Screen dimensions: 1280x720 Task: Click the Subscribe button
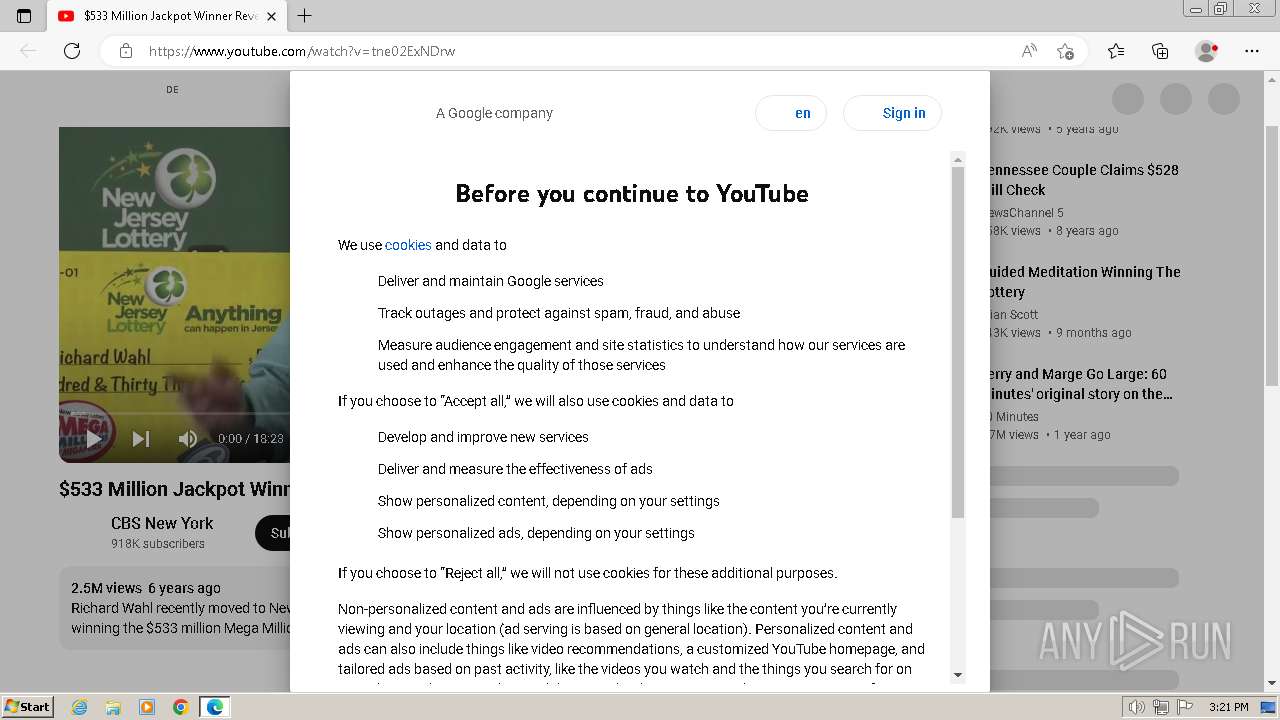click(x=273, y=533)
